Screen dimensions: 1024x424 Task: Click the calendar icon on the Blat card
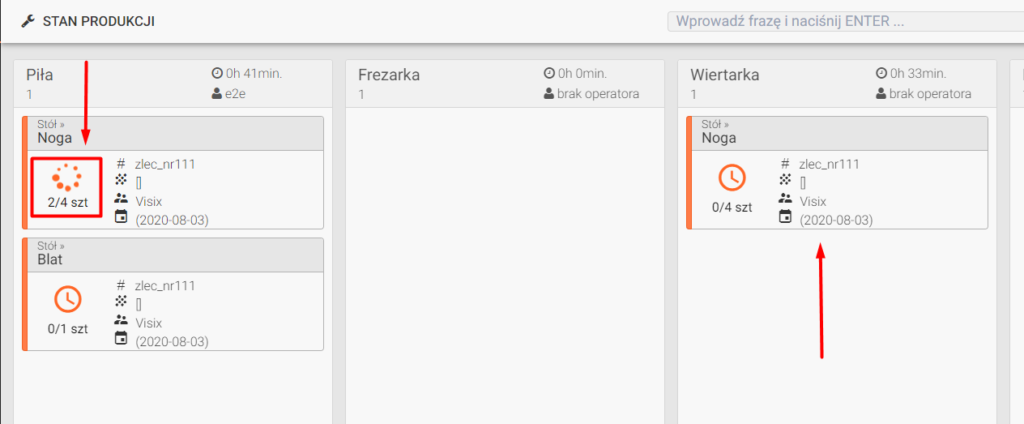(121, 339)
